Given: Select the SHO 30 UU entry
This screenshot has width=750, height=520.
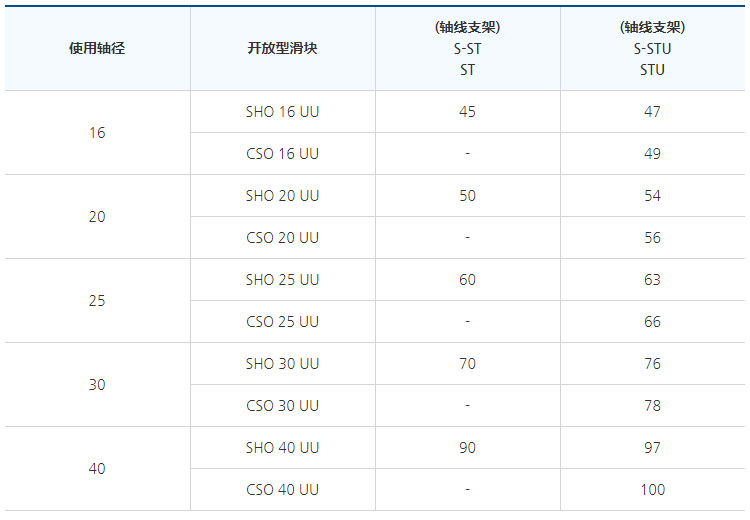Looking at the screenshot, I should tap(282, 364).
